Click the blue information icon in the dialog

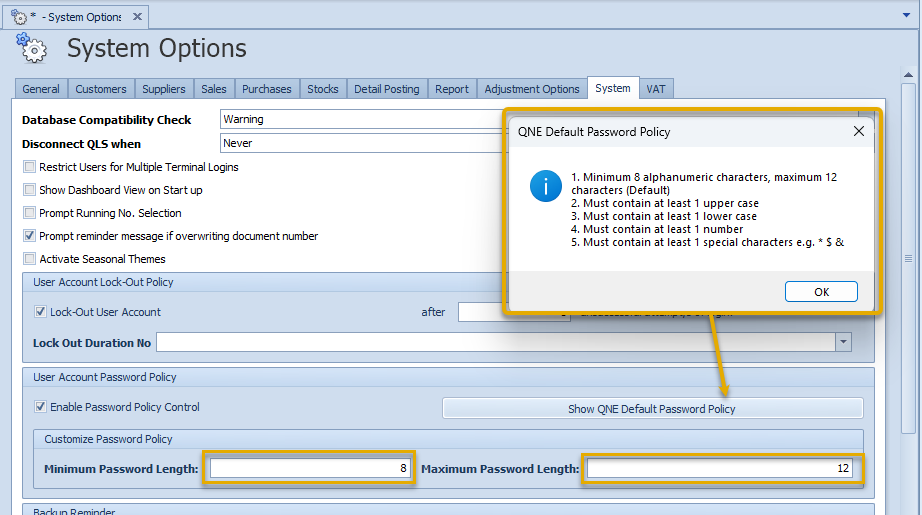point(546,186)
